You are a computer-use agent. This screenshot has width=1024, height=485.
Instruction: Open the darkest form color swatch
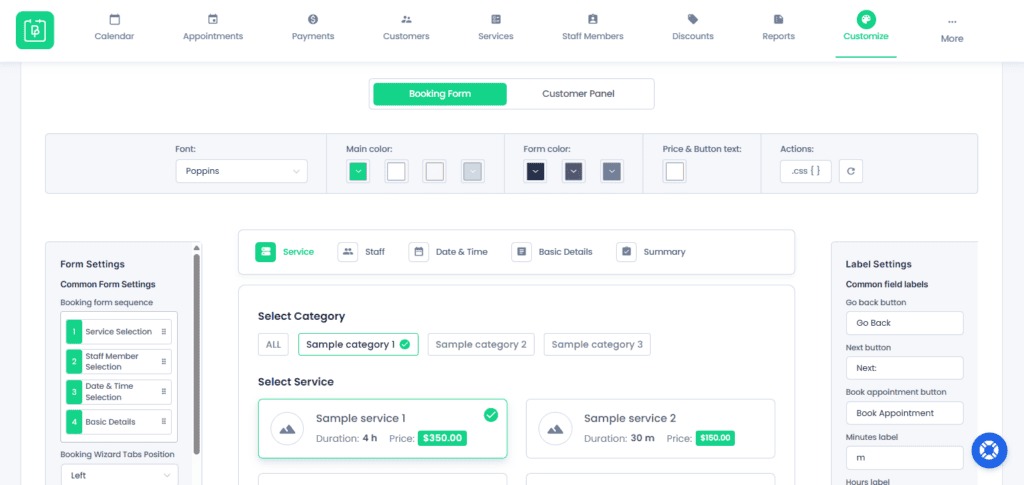click(x=536, y=172)
